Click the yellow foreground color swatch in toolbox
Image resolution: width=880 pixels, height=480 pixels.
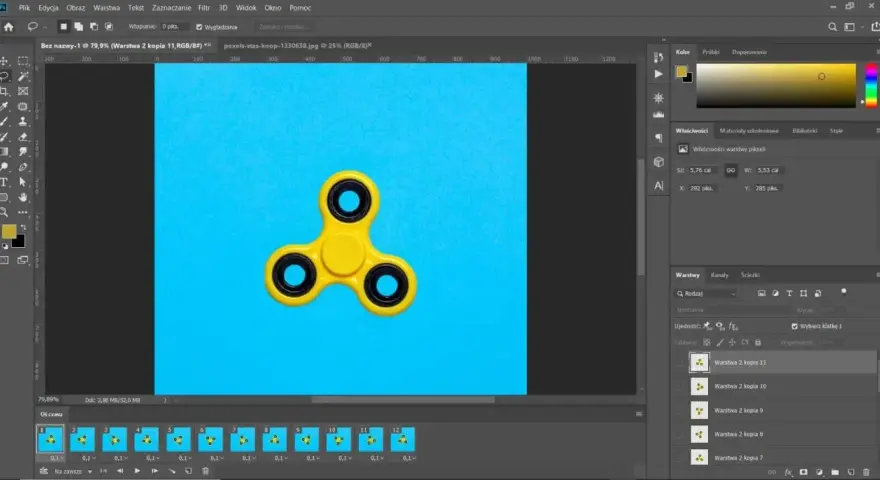pos(9,231)
